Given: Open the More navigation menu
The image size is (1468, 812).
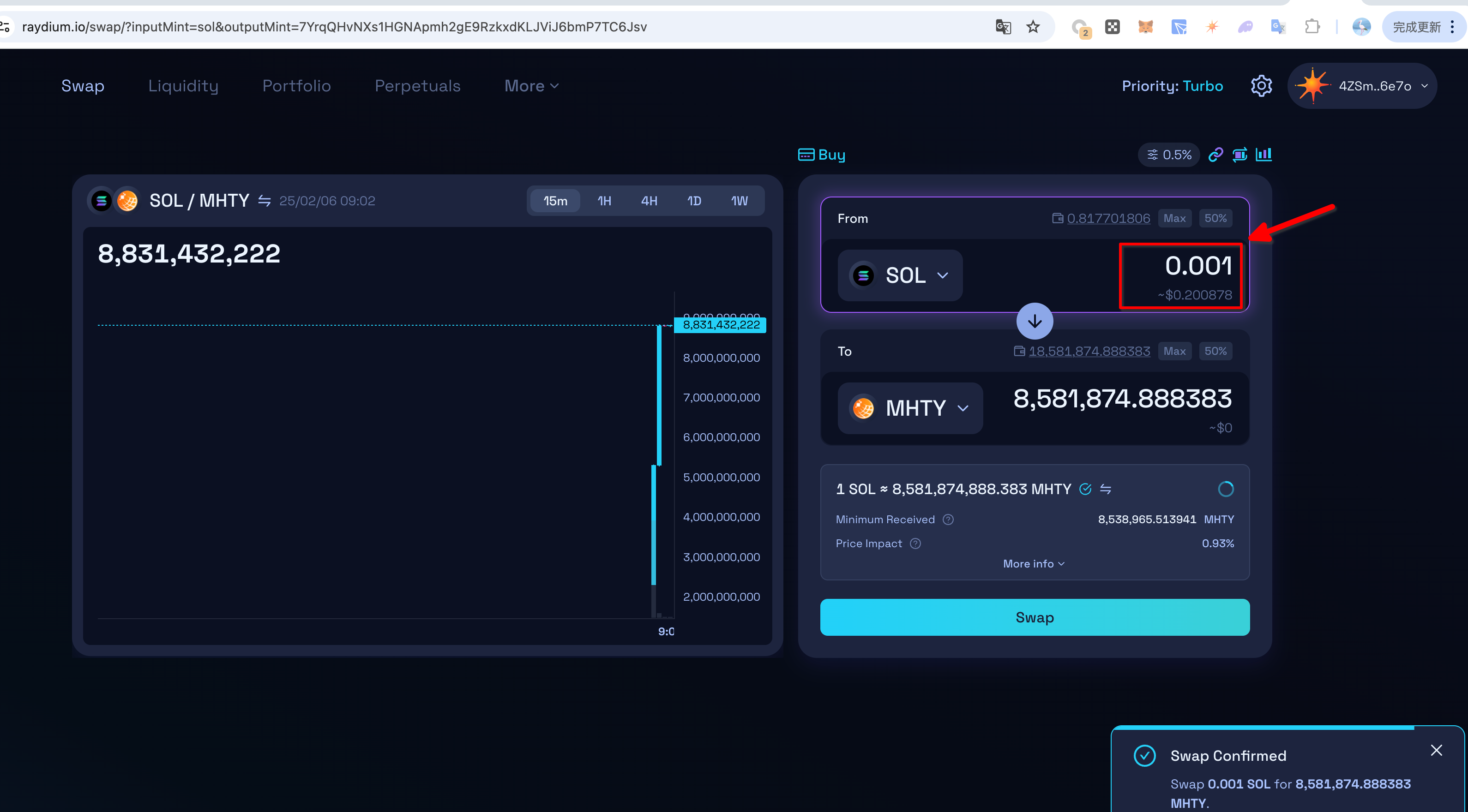Looking at the screenshot, I should 531,86.
